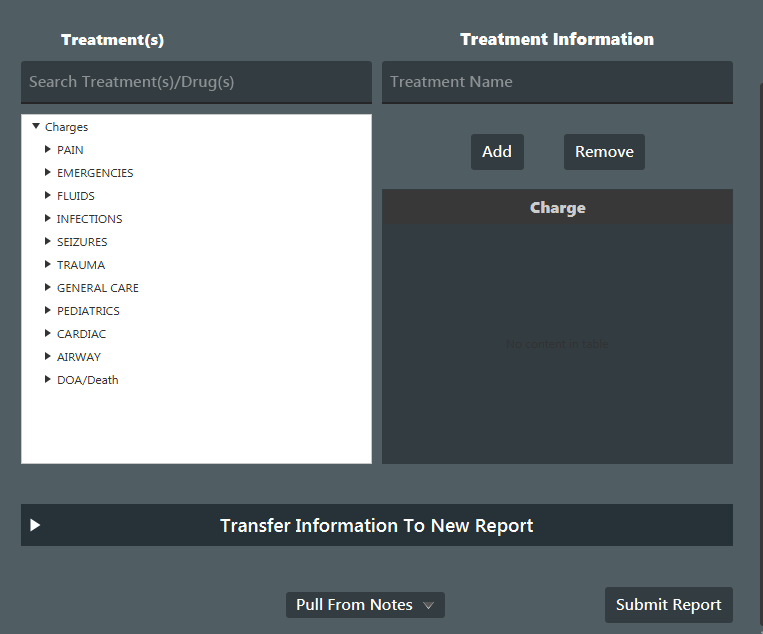
Task: Select the CARDIAC tree item
Action: click(81, 334)
